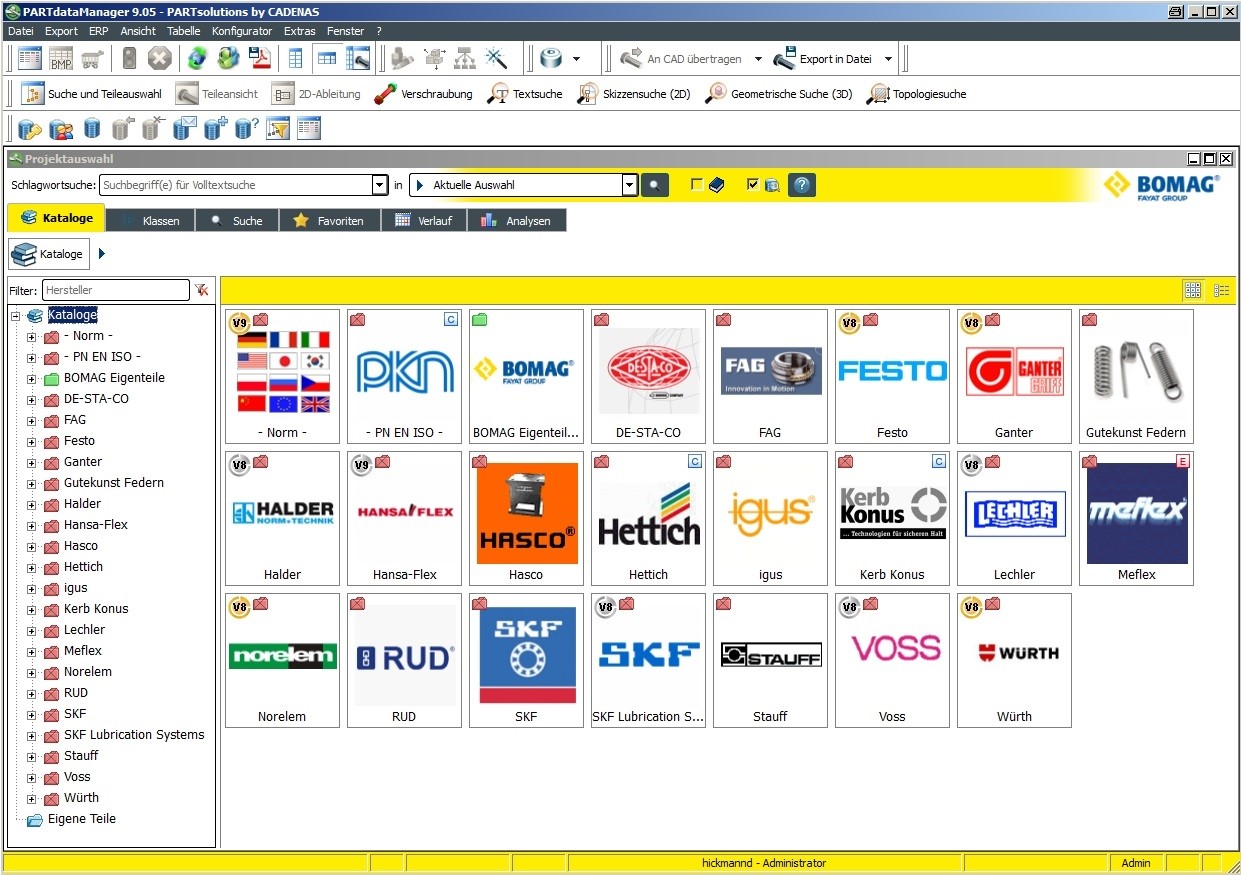Image resolution: width=1241 pixels, height=875 pixels.
Task: Open the Gutekunst Federn catalog thumbnail
Action: click(1136, 376)
